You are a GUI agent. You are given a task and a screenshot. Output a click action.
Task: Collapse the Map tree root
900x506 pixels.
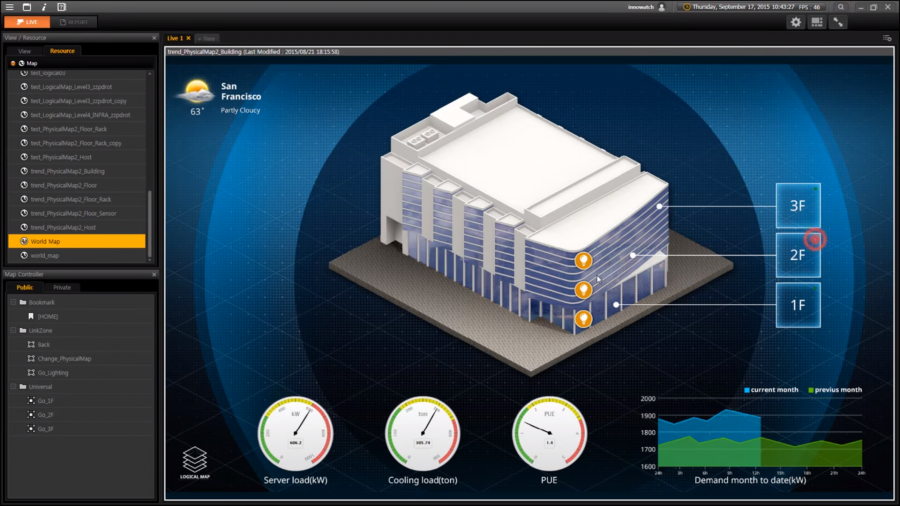pyautogui.click(x=13, y=63)
